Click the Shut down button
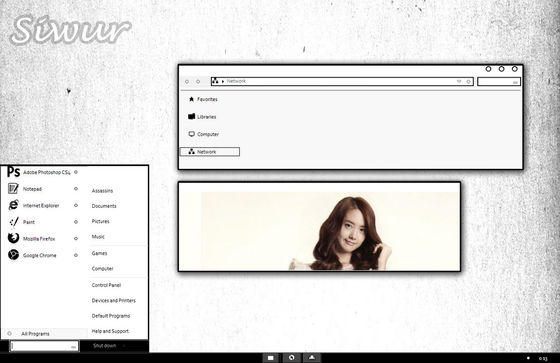Screen dimensions: 560x363 click(104, 345)
